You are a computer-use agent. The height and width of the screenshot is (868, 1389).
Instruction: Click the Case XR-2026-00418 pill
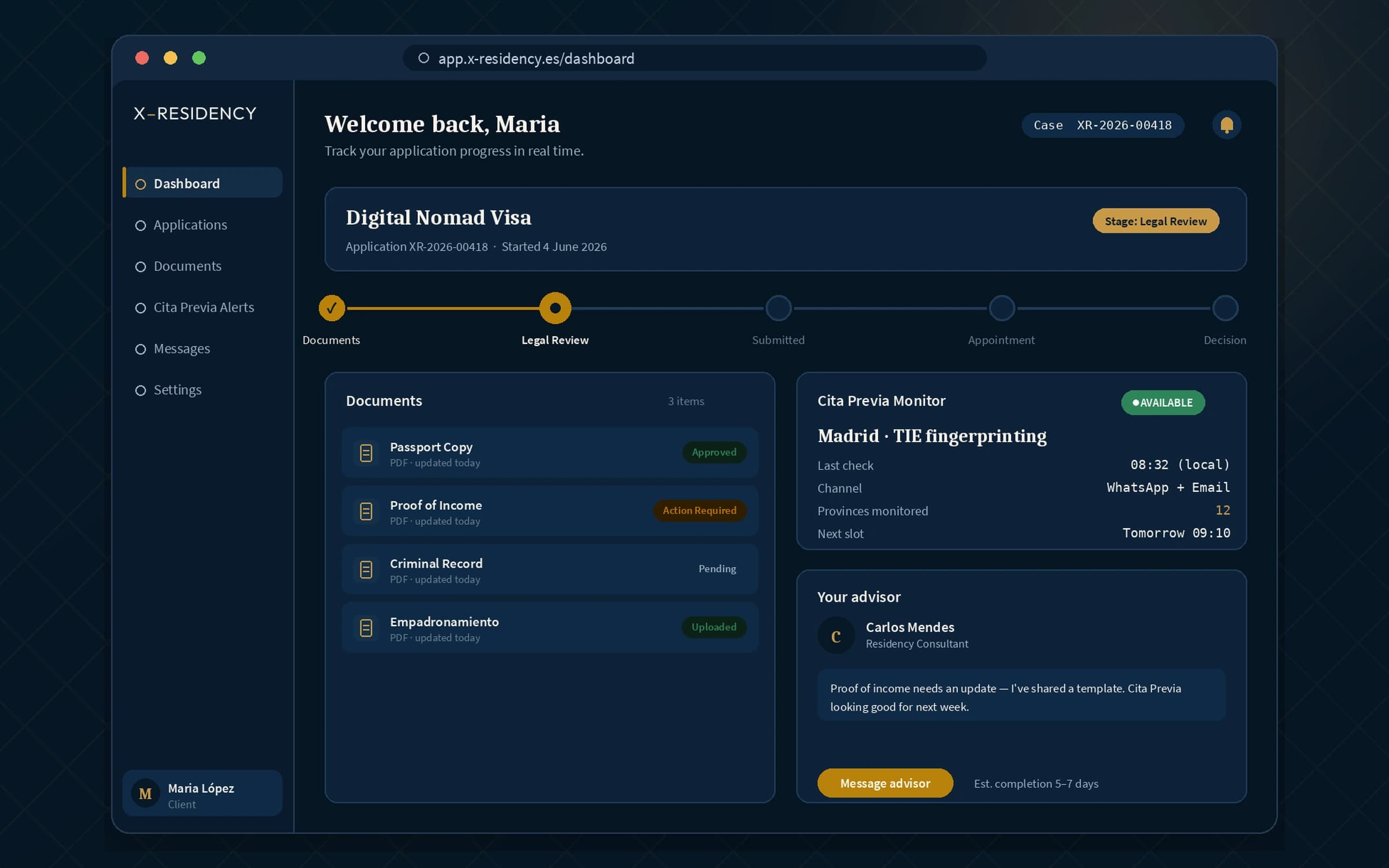pyautogui.click(x=1103, y=125)
